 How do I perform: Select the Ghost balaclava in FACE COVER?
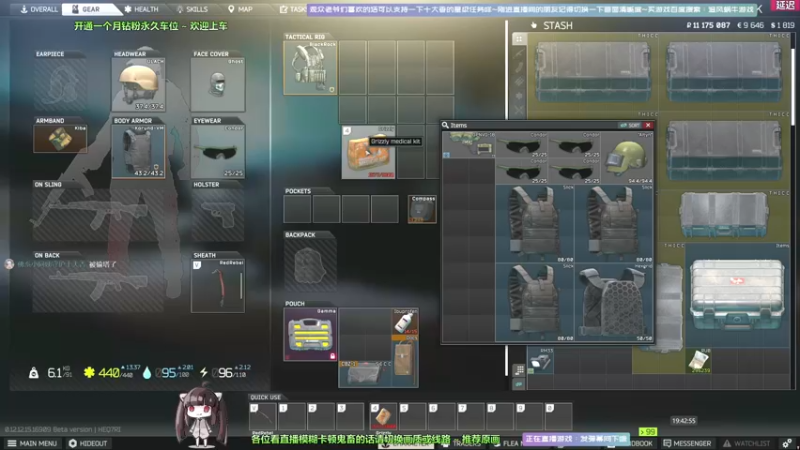point(218,84)
